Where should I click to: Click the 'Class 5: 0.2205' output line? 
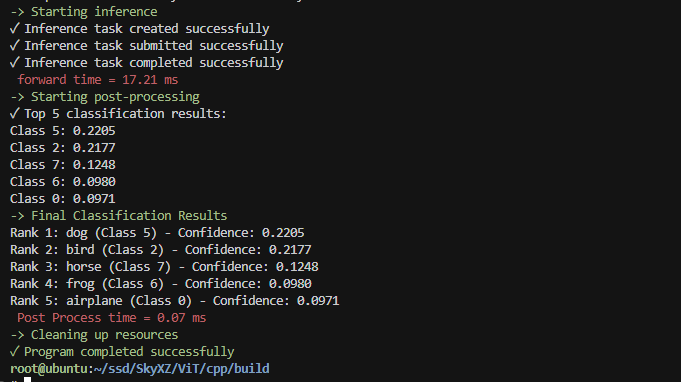[x=63, y=131]
